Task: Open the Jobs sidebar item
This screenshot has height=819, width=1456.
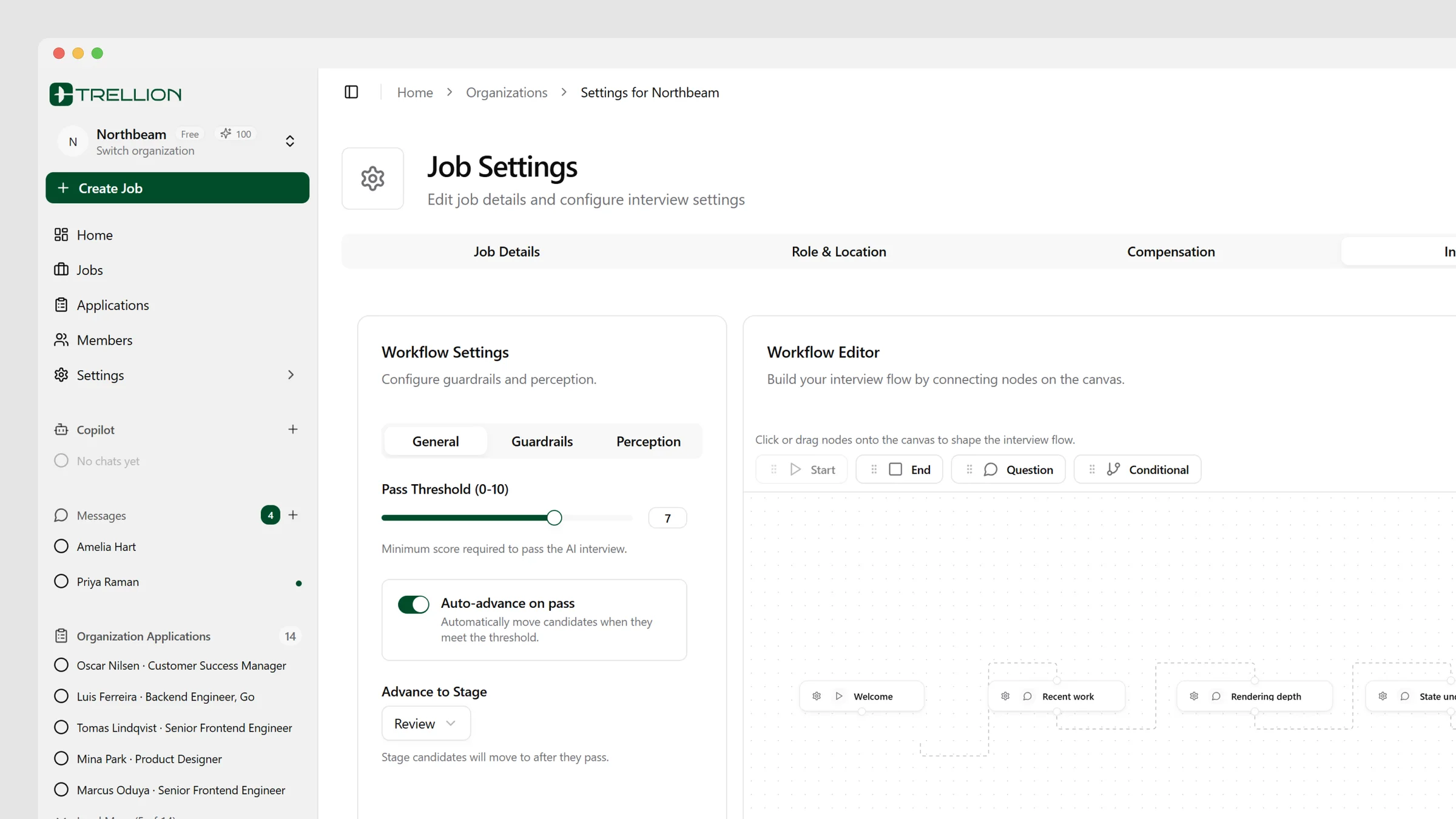Action: pyautogui.click(x=177, y=270)
